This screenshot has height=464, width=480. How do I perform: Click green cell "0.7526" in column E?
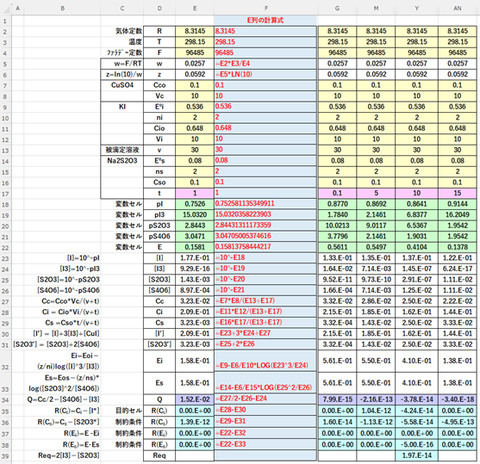tap(195, 204)
